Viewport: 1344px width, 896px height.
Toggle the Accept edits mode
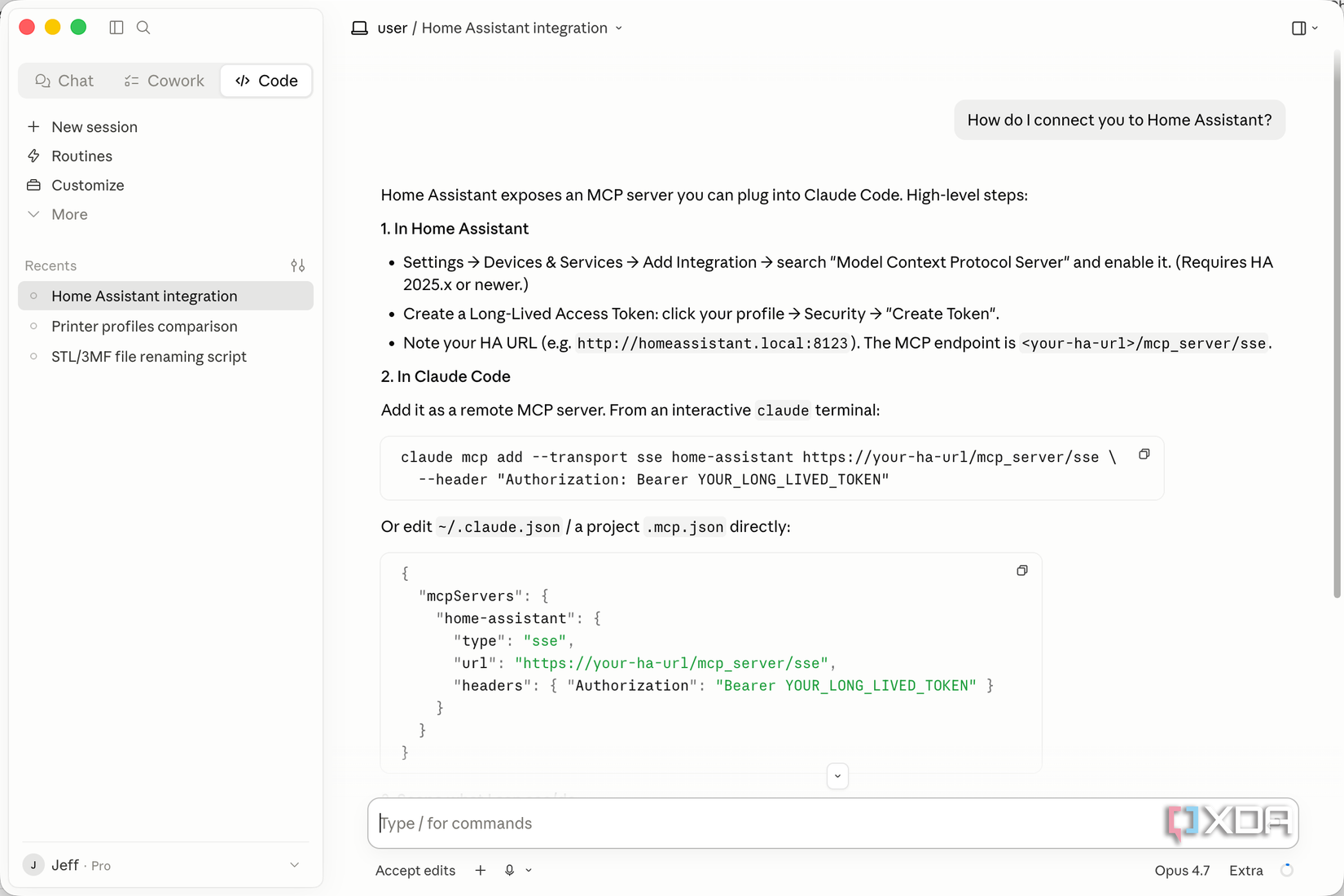(x=415, y=871)
